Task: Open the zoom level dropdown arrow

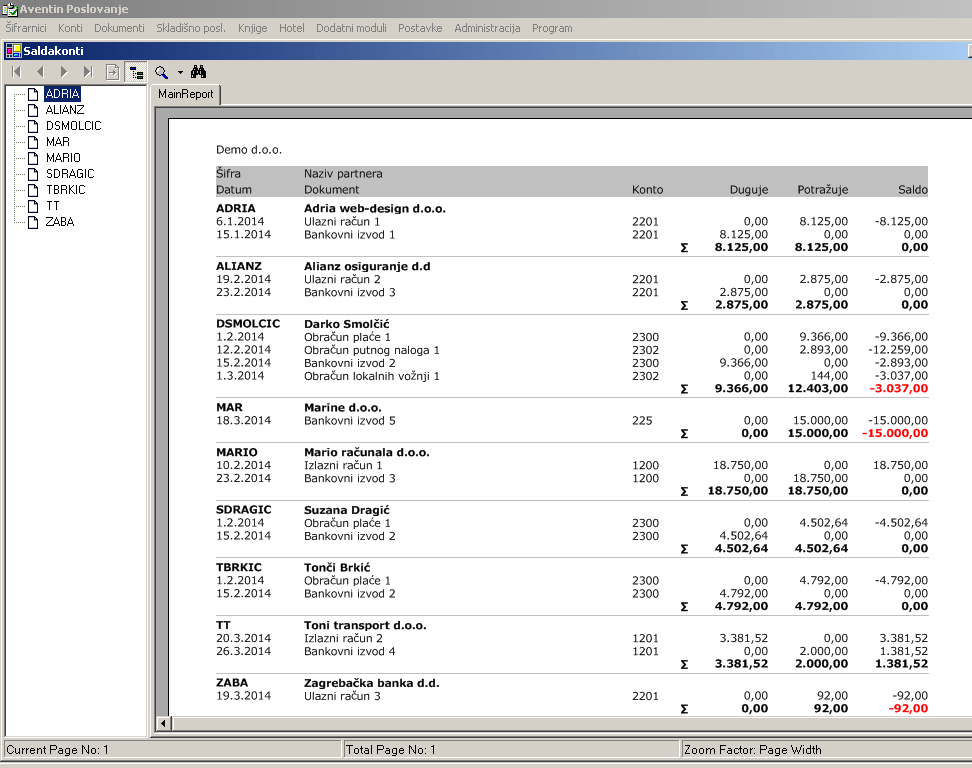Action: tap(180, 72)
